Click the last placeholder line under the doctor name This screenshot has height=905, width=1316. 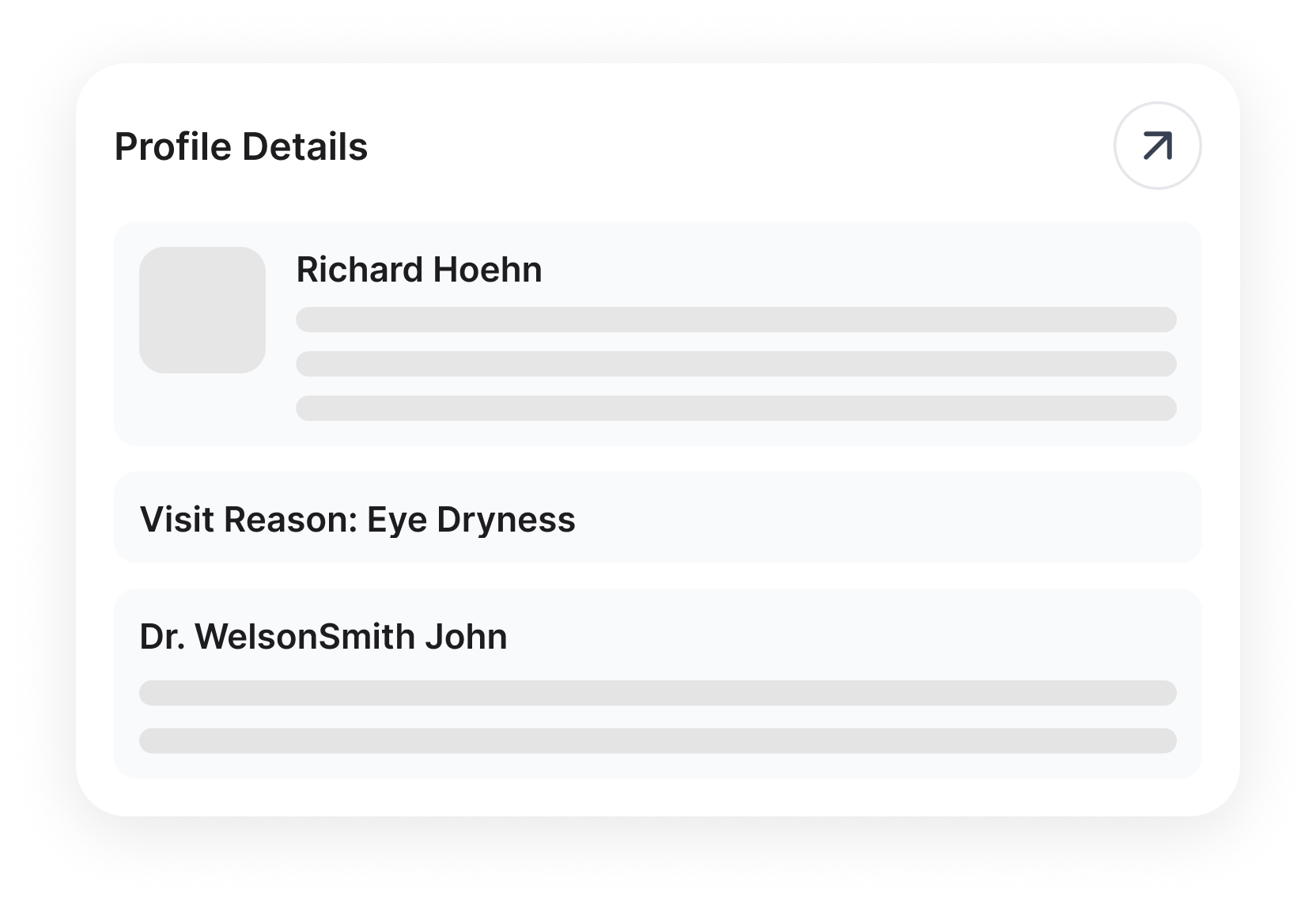click(x=657, y=740)
